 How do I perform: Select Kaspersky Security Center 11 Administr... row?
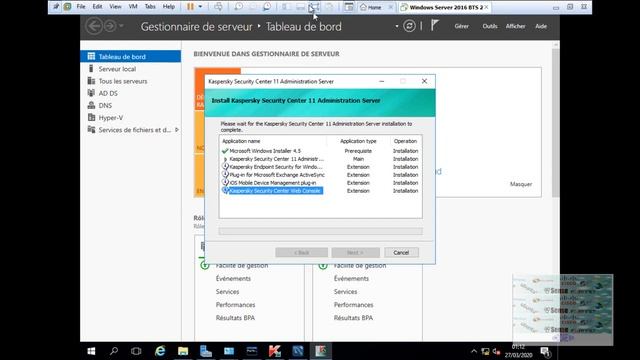tap(320, 159)
